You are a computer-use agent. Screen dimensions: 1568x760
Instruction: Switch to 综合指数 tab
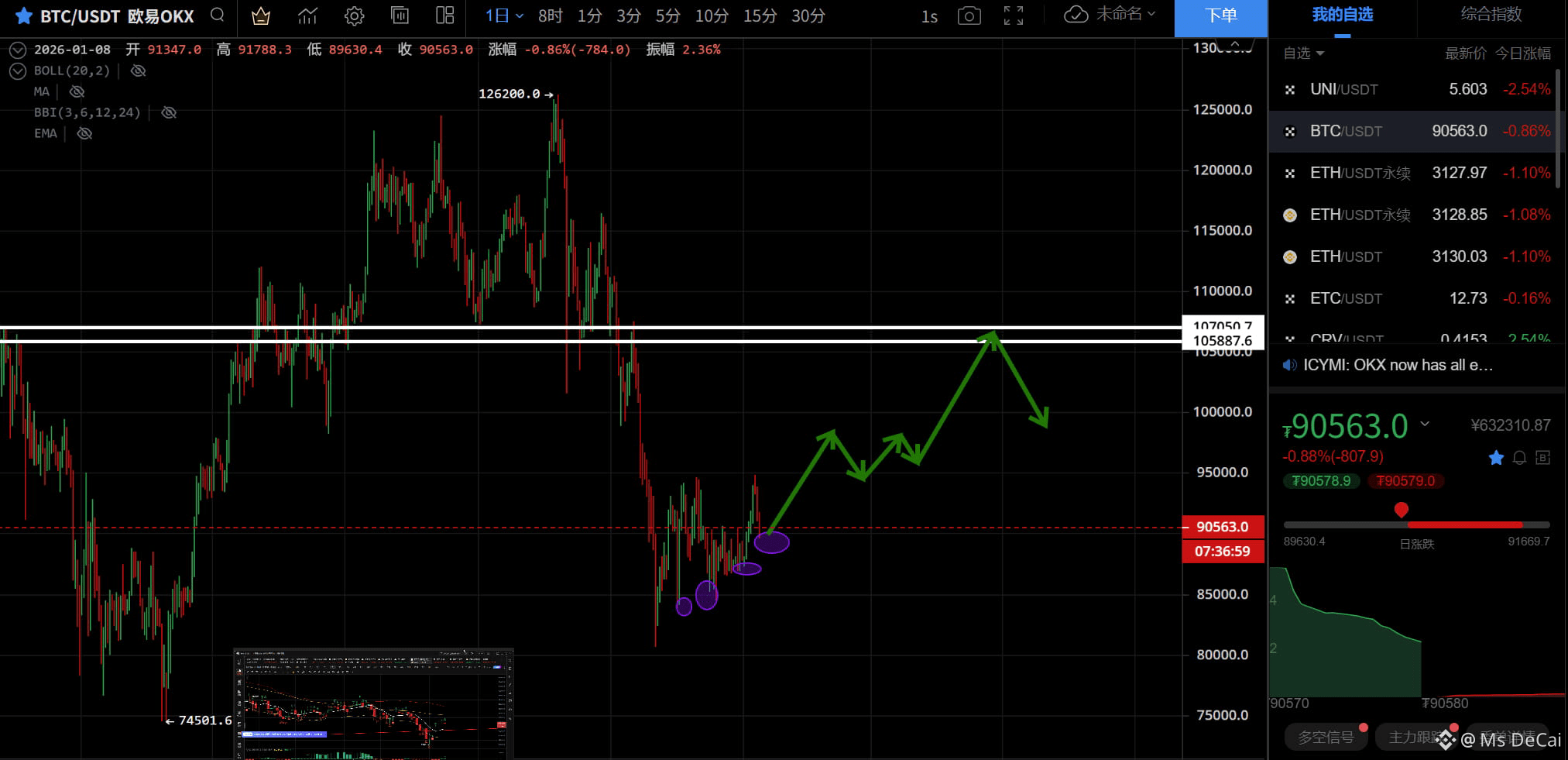click(1491, 15)
